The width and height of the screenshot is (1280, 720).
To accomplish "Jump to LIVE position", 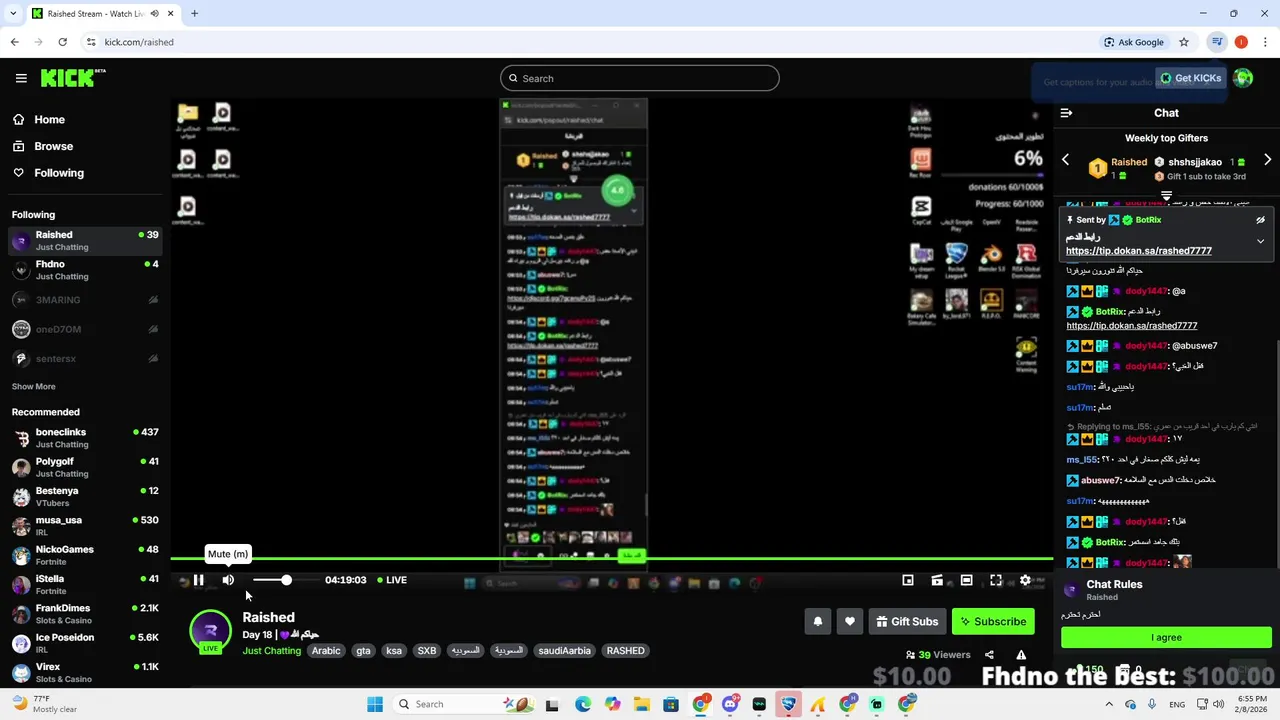I will (x=391, y=580).
